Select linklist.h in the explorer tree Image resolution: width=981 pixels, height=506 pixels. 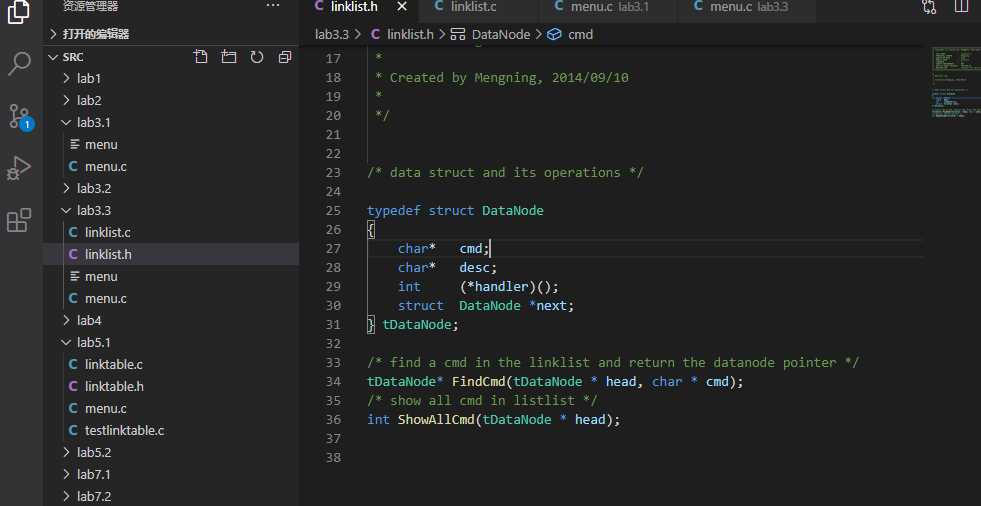171,255
